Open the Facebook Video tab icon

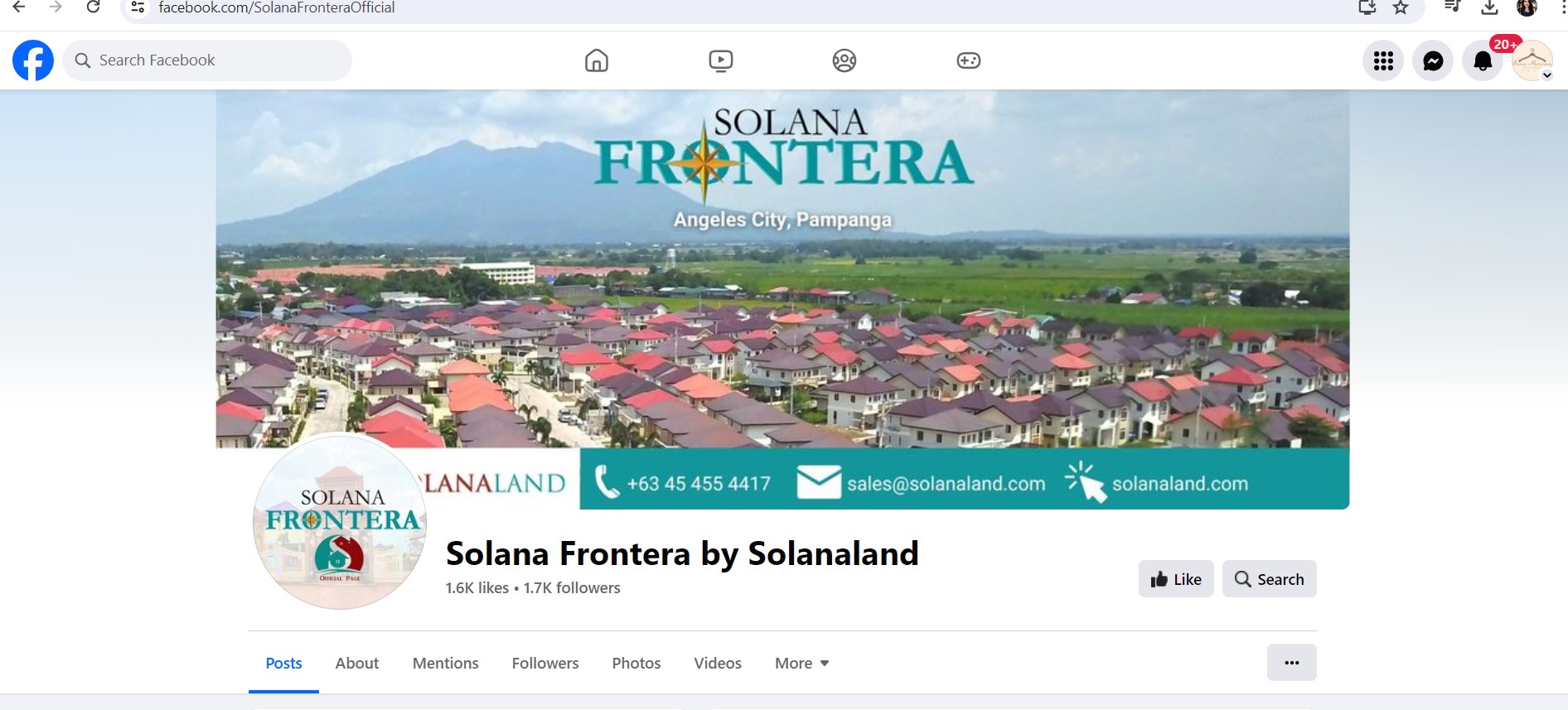pyautogui.click(x=720, y=60)
